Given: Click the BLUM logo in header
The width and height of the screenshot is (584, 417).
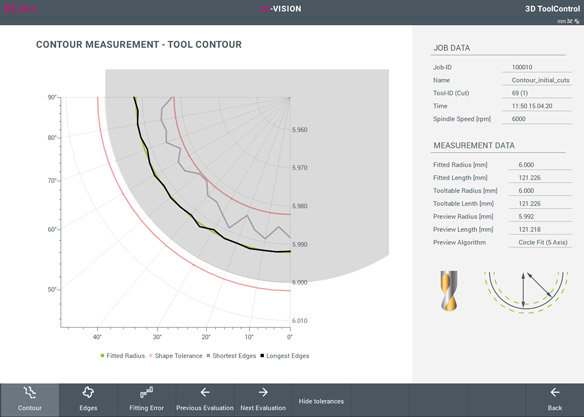Looking at the screenshot, I should (x=20, y=9).
